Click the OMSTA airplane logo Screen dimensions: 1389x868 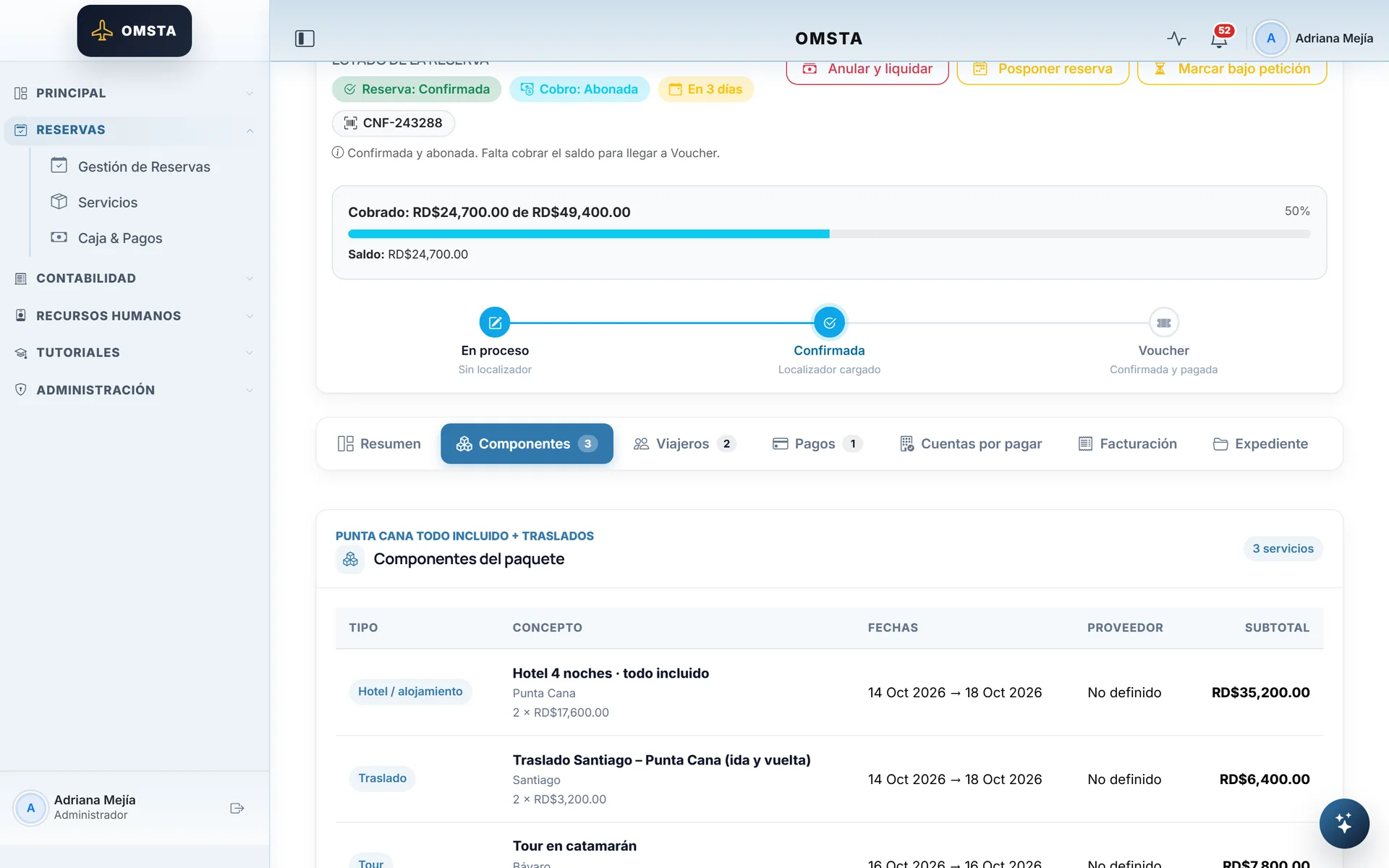[135, 31]
